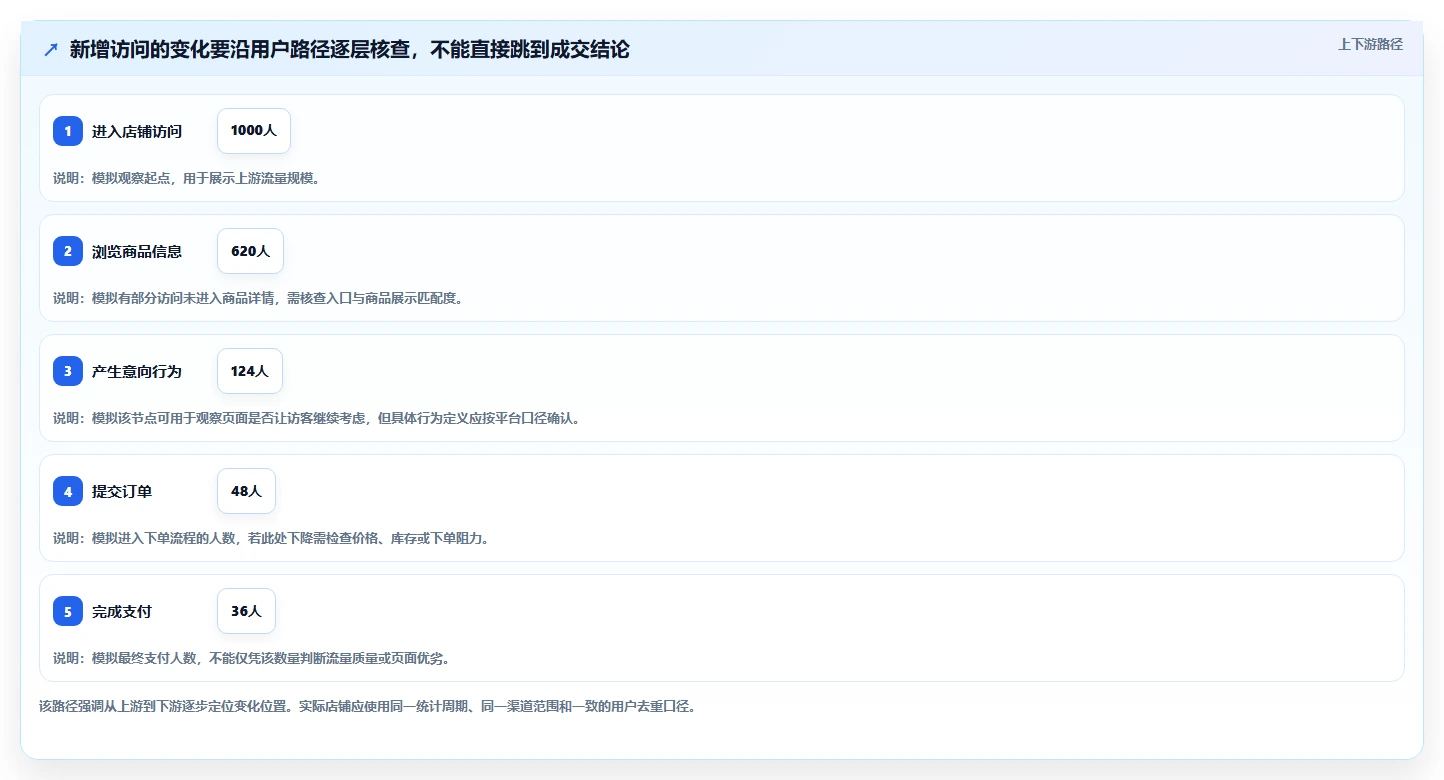Click the footer text starting 该路径强调从上游到下游
Image resolution: width=1444 pixels, height=780 pixels.
pos(367,706)
